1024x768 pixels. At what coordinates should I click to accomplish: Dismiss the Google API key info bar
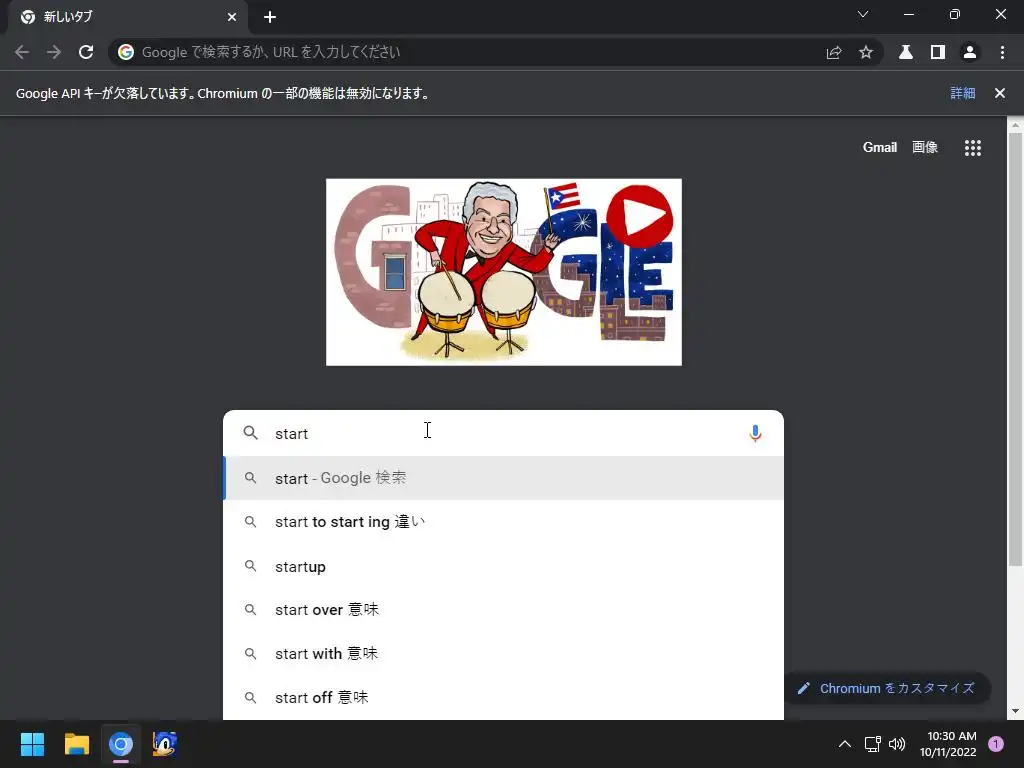point(1000,93)
